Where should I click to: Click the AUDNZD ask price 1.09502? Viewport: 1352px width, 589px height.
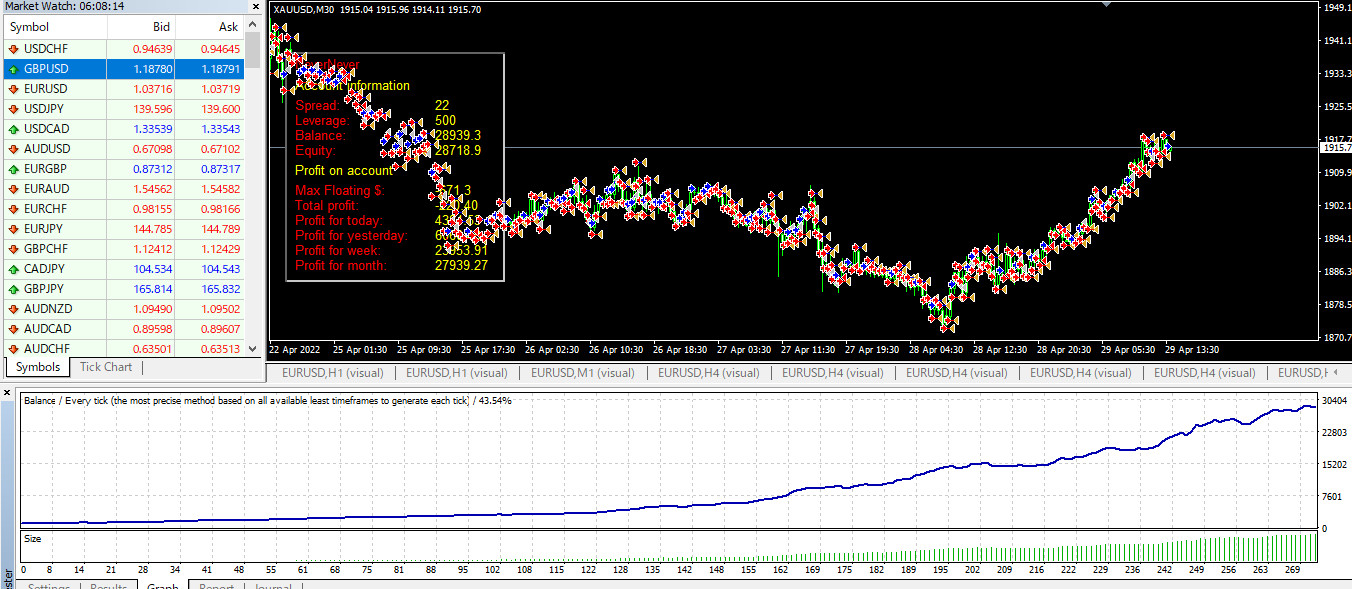220,309
